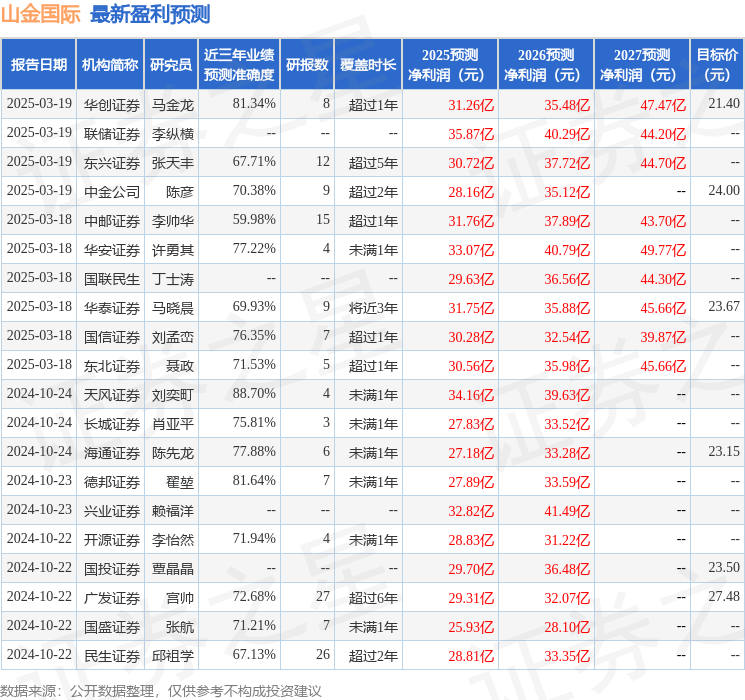
Task: Click the 49.77亿 profit forecast
Action: (x=663, y=250)
